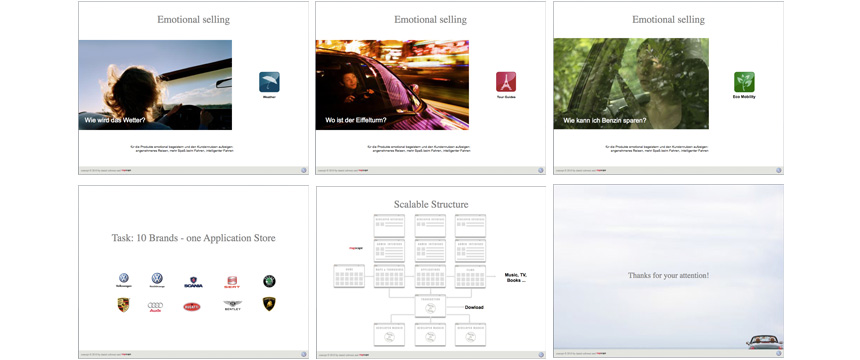860x360 pixels.
Task: Select the red Tour Guides Eiffel icon
Action: click(x=506, y=82)
